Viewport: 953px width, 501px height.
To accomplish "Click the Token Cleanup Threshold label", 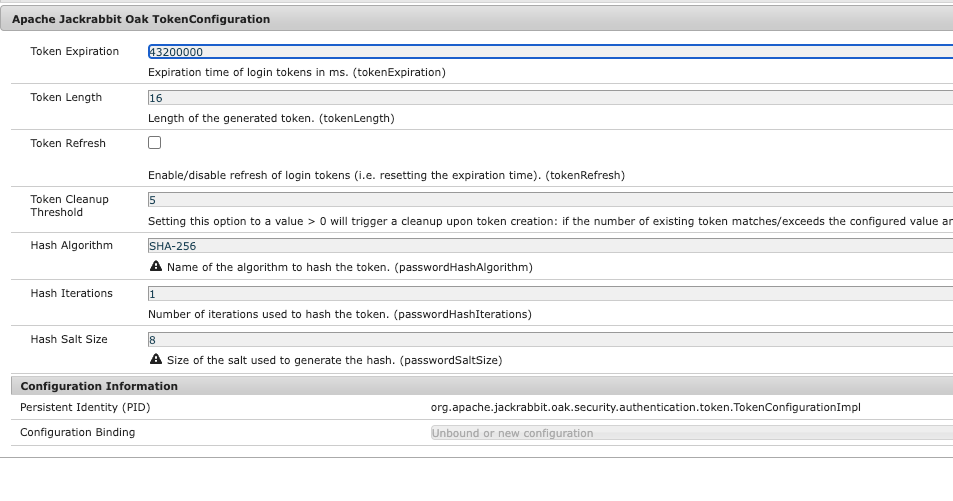I will click(70, 206).
